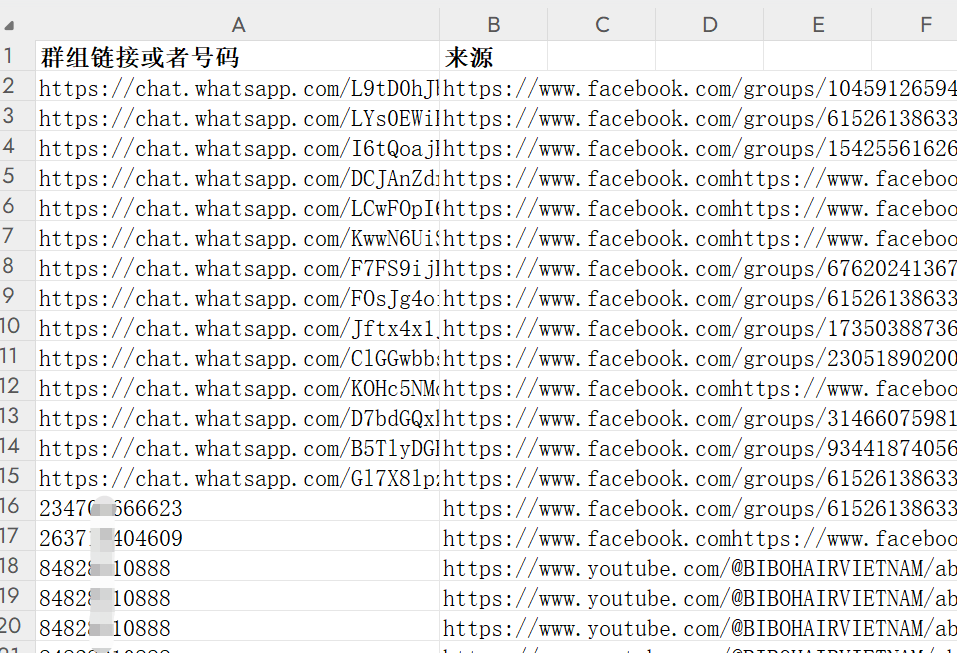This screenshot has height=653, width=957.
Task: Click header cell 群组链接或者号码
Action: point(238,57)
